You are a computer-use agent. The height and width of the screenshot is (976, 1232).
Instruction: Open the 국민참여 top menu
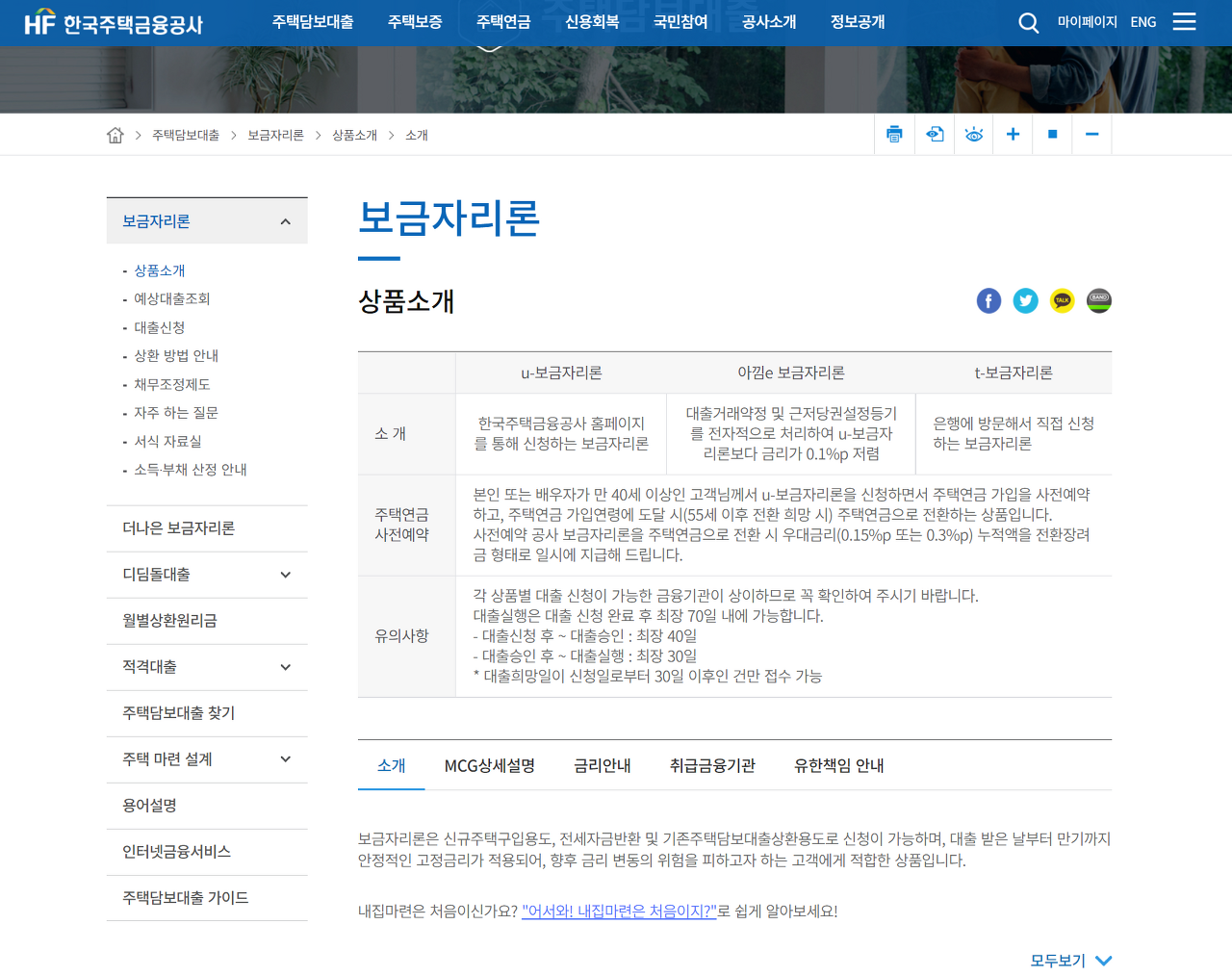(680, 22)
